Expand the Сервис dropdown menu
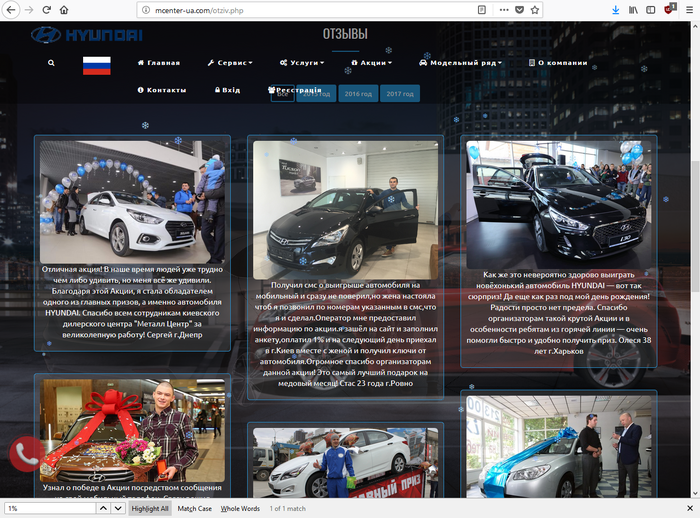 230,62
